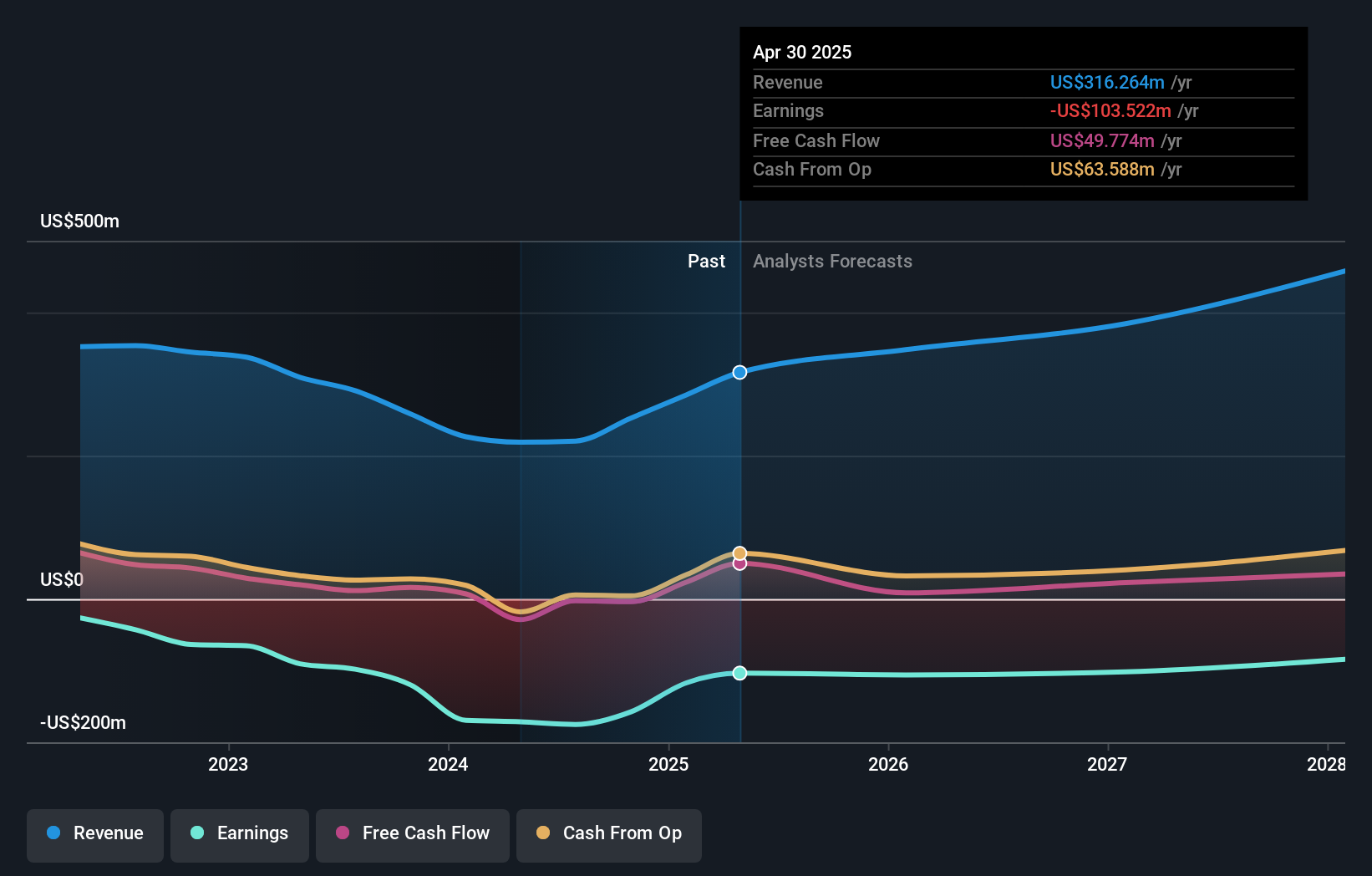Toggle the Earnings series visibility
The width and height of the screenshot is (1372, 876).
click(239, 833)
